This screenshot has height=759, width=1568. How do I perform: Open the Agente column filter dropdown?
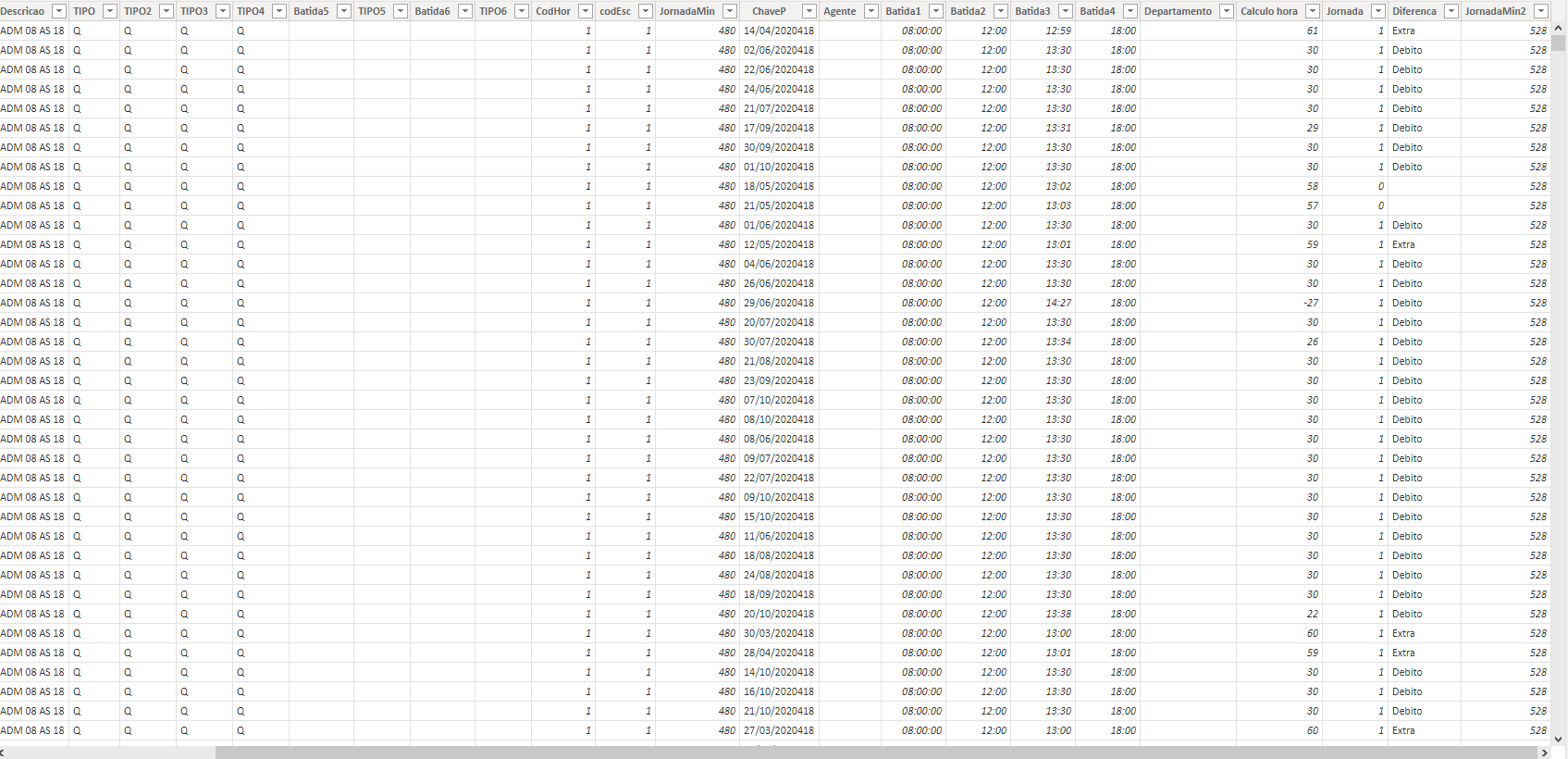point(871,11)
